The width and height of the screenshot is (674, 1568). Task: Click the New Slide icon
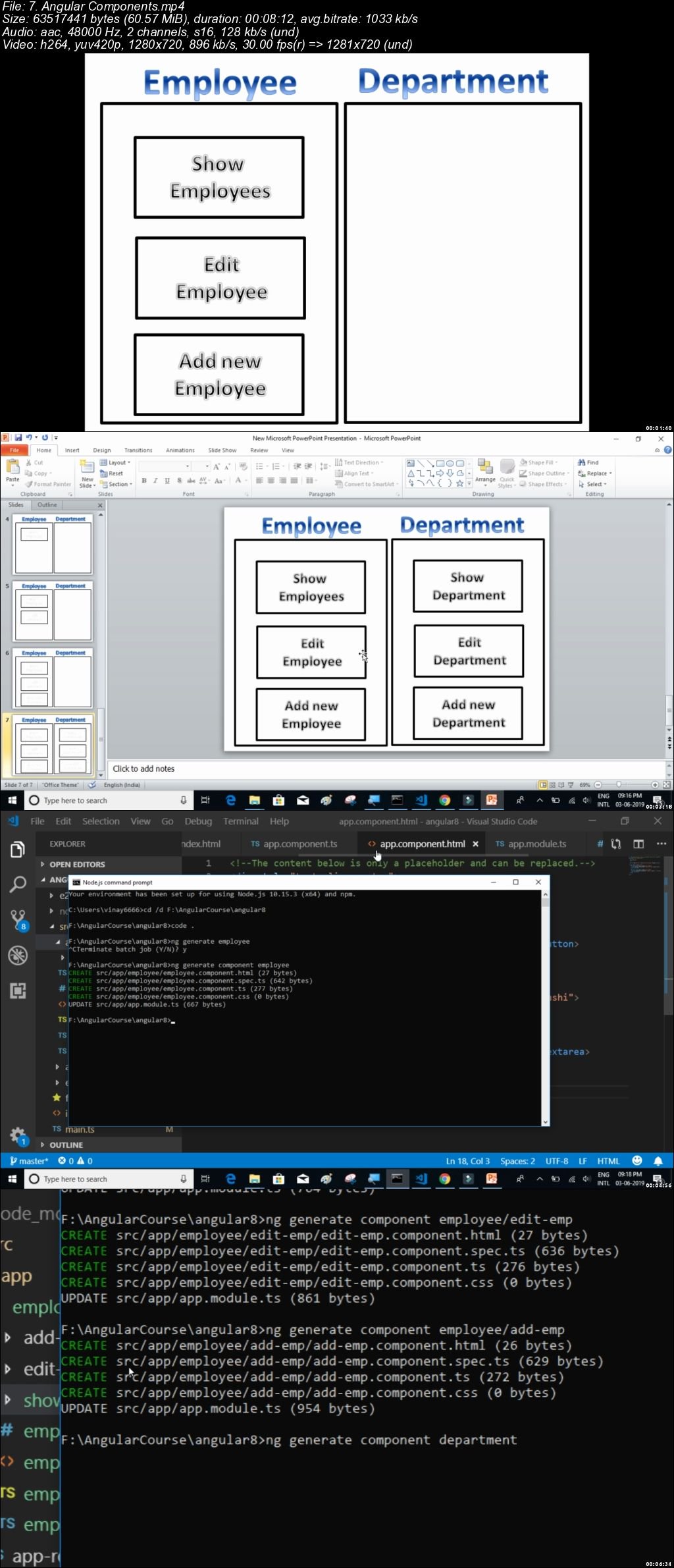tap(87, 473)
